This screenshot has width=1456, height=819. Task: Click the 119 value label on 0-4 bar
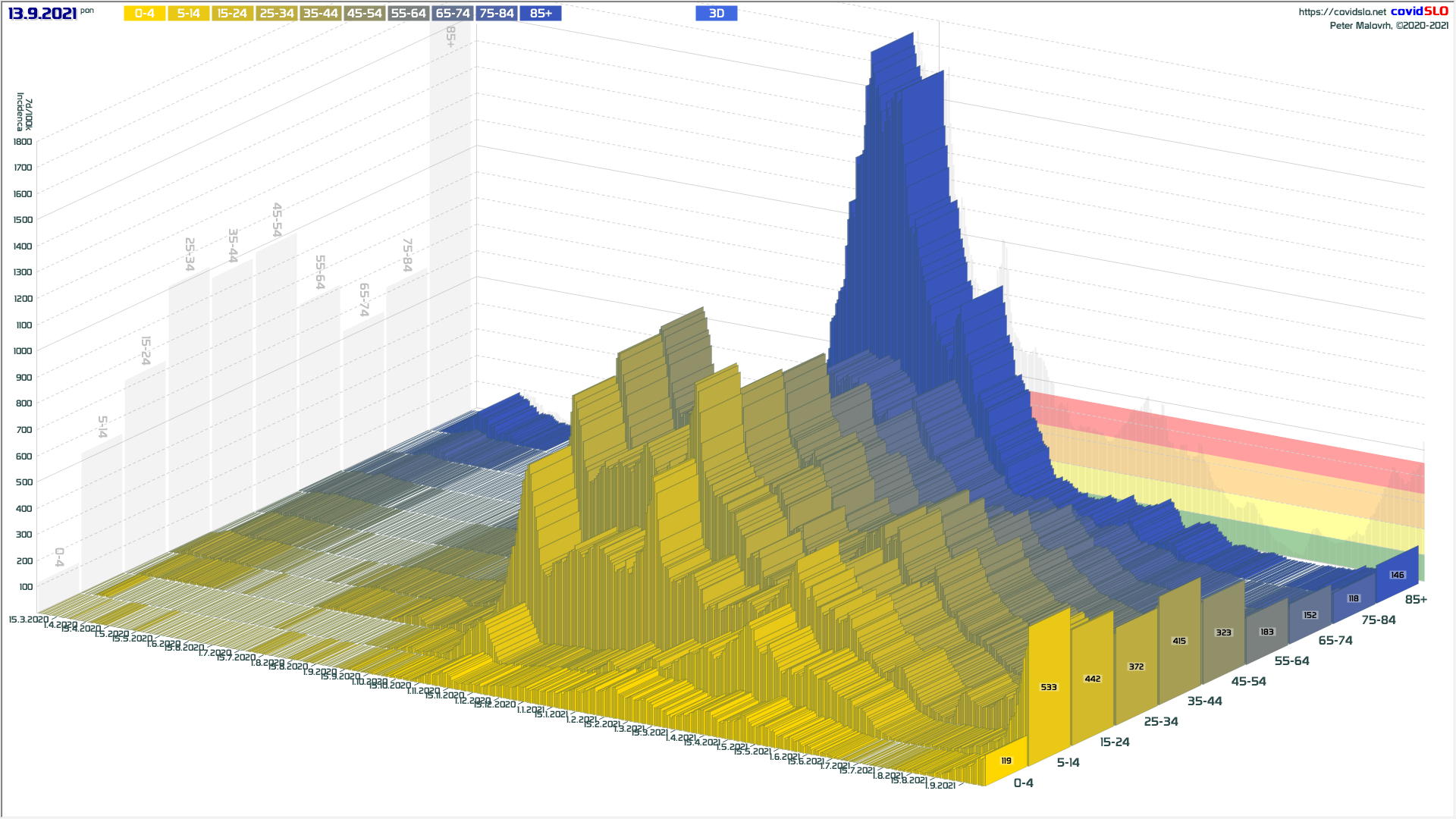click(x=1006, y=761)
